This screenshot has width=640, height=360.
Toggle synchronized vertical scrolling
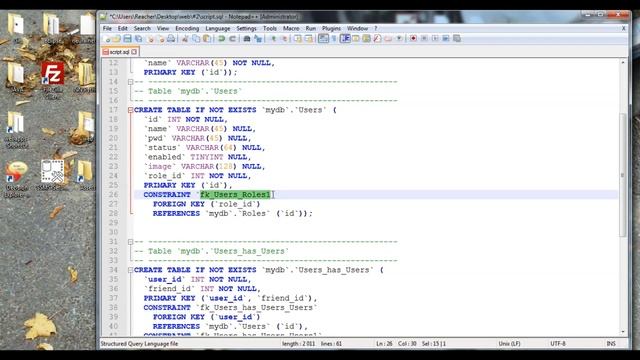coord(298,38)
